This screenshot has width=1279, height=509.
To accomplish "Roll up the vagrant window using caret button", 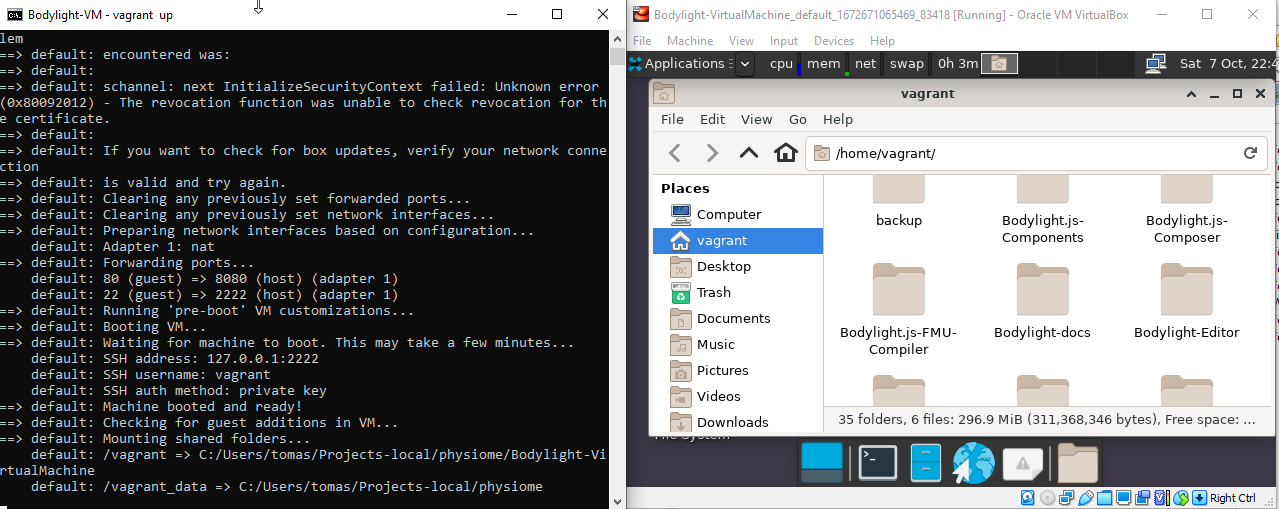I will pyautogui.click(x=1191, y=93).
